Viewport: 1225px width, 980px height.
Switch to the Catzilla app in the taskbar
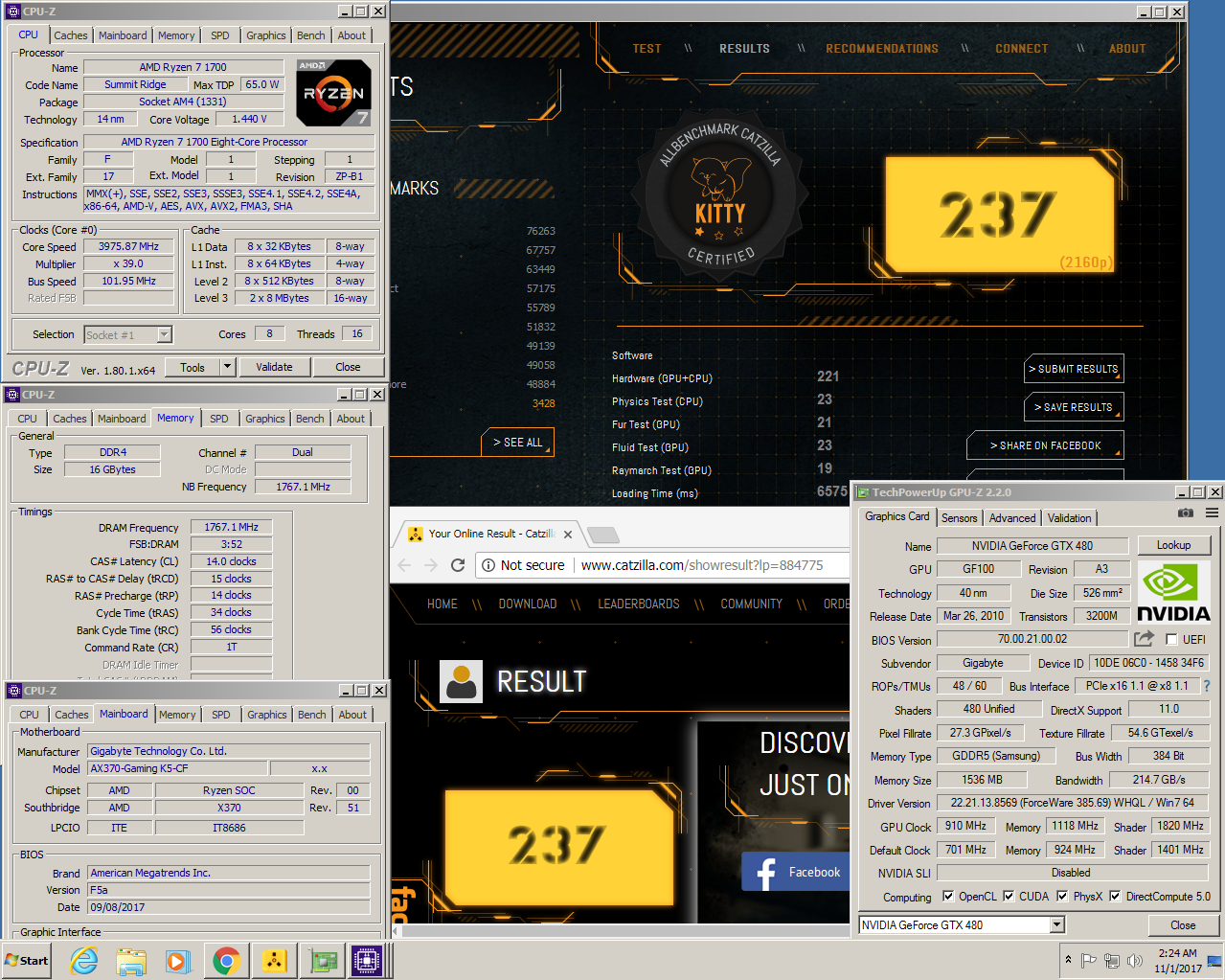click(x=274, y=960)
